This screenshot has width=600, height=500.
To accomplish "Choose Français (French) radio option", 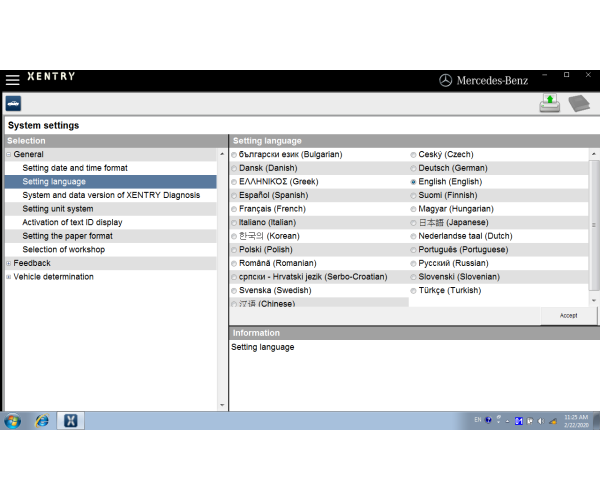I will pos(234,209).
